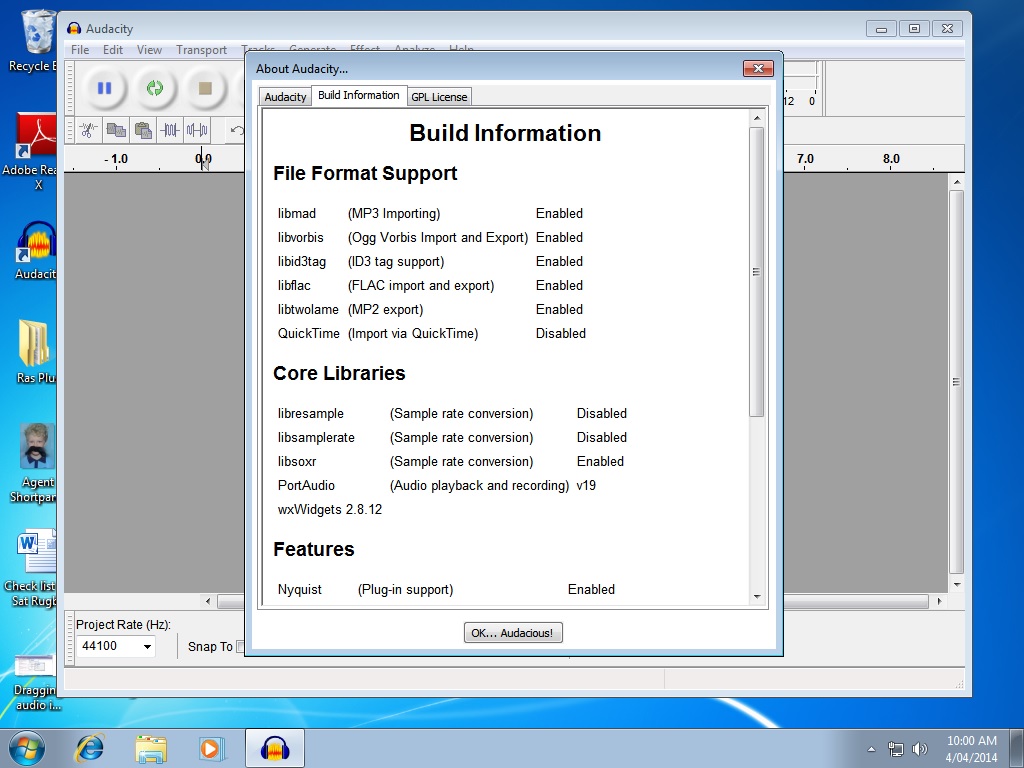Open the Transport menu
Viewport: 1024px width, 768px height.
click(x=201, y=50)
